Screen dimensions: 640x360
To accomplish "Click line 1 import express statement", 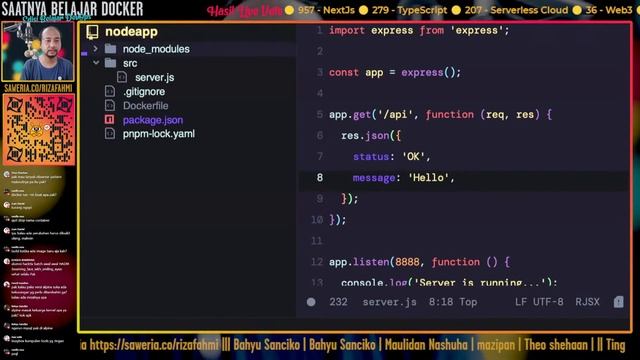I will (x=419, y=31).
